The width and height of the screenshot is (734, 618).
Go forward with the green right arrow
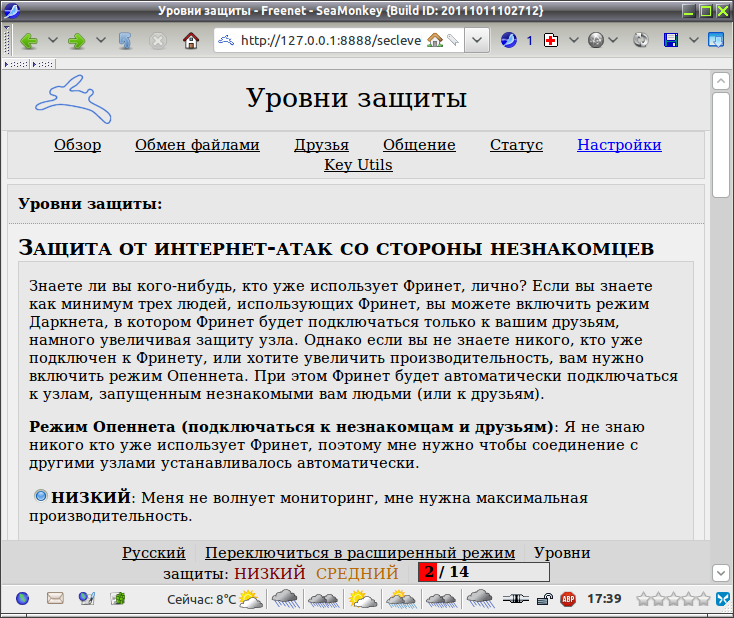77,41
